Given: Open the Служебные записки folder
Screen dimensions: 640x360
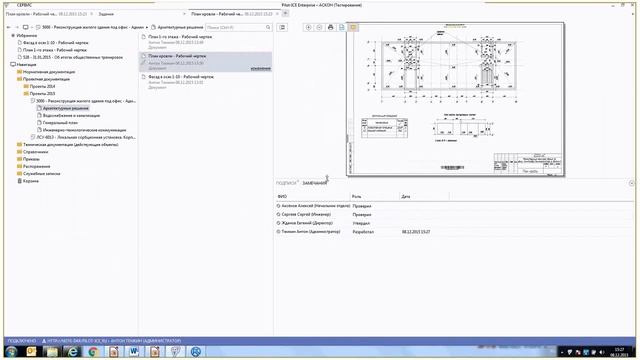Looking at the screenshot, I should [41, 173].
